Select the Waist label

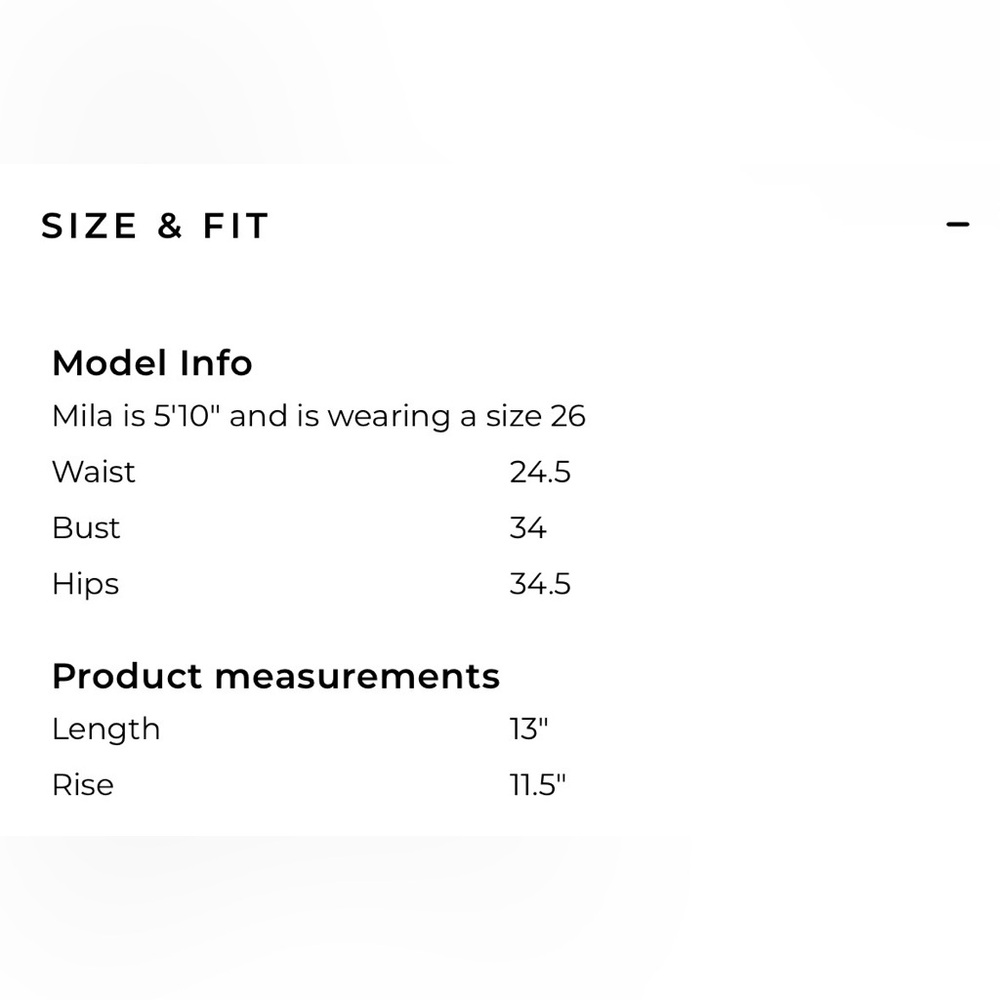click(x=93, y=472)
